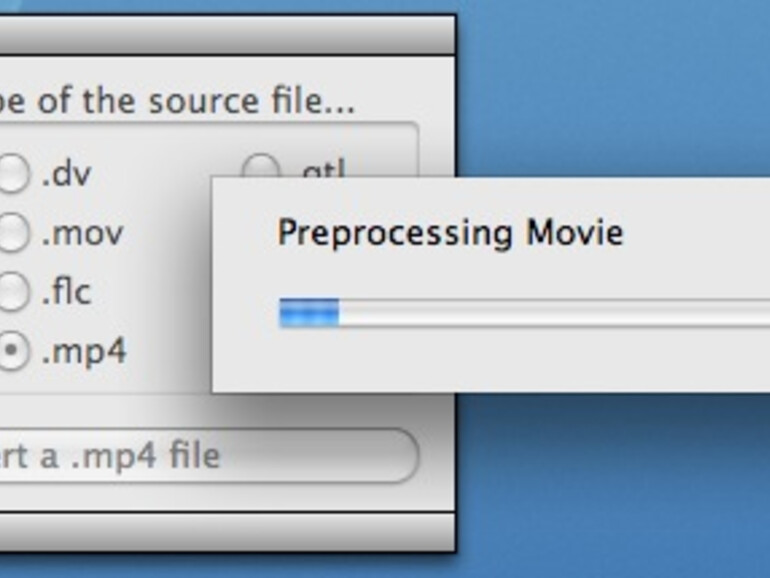Image resolution: width=770 pixels, height=578 pixels.
Task: Select the .dv radio button
Action: point(13,174)
